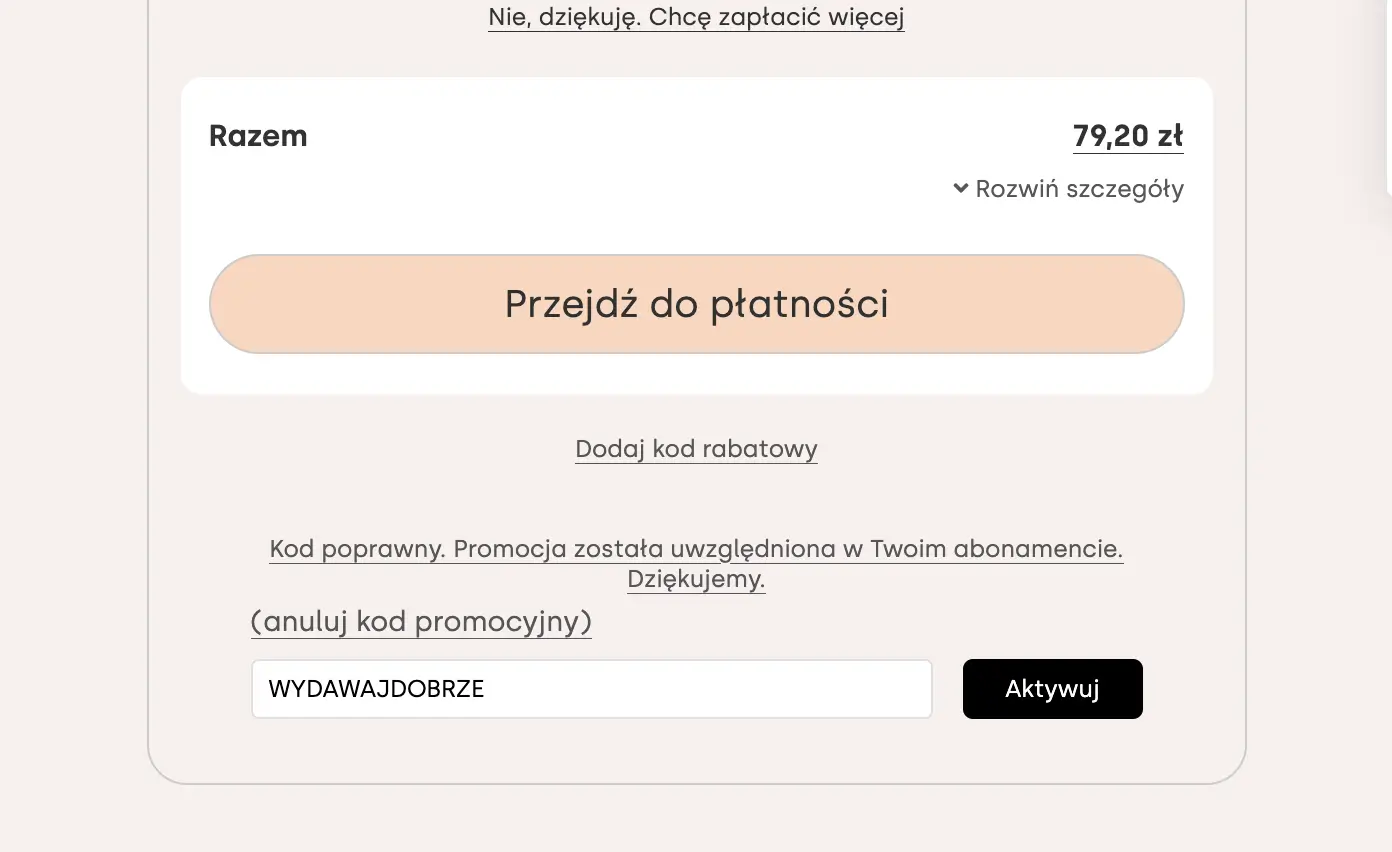The image size is (1392, 852).
Task: Cancel the promo via "(anuluj kod promocyjny)"
Action: point(421,622)
